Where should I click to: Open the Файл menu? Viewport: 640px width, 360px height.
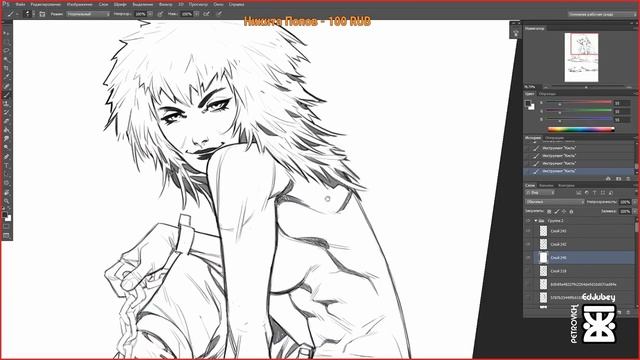20,4
